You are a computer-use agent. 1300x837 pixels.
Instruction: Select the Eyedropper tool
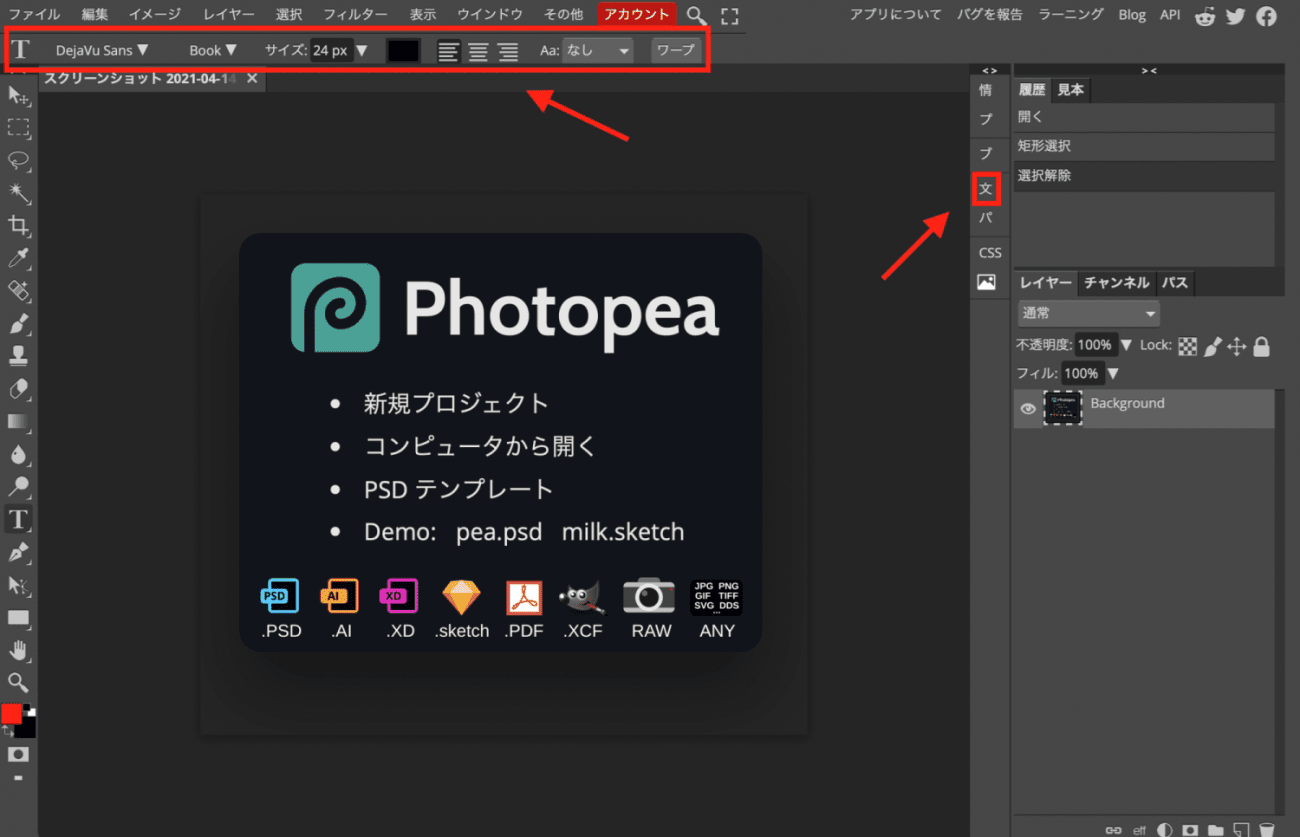tap(18, 258)
